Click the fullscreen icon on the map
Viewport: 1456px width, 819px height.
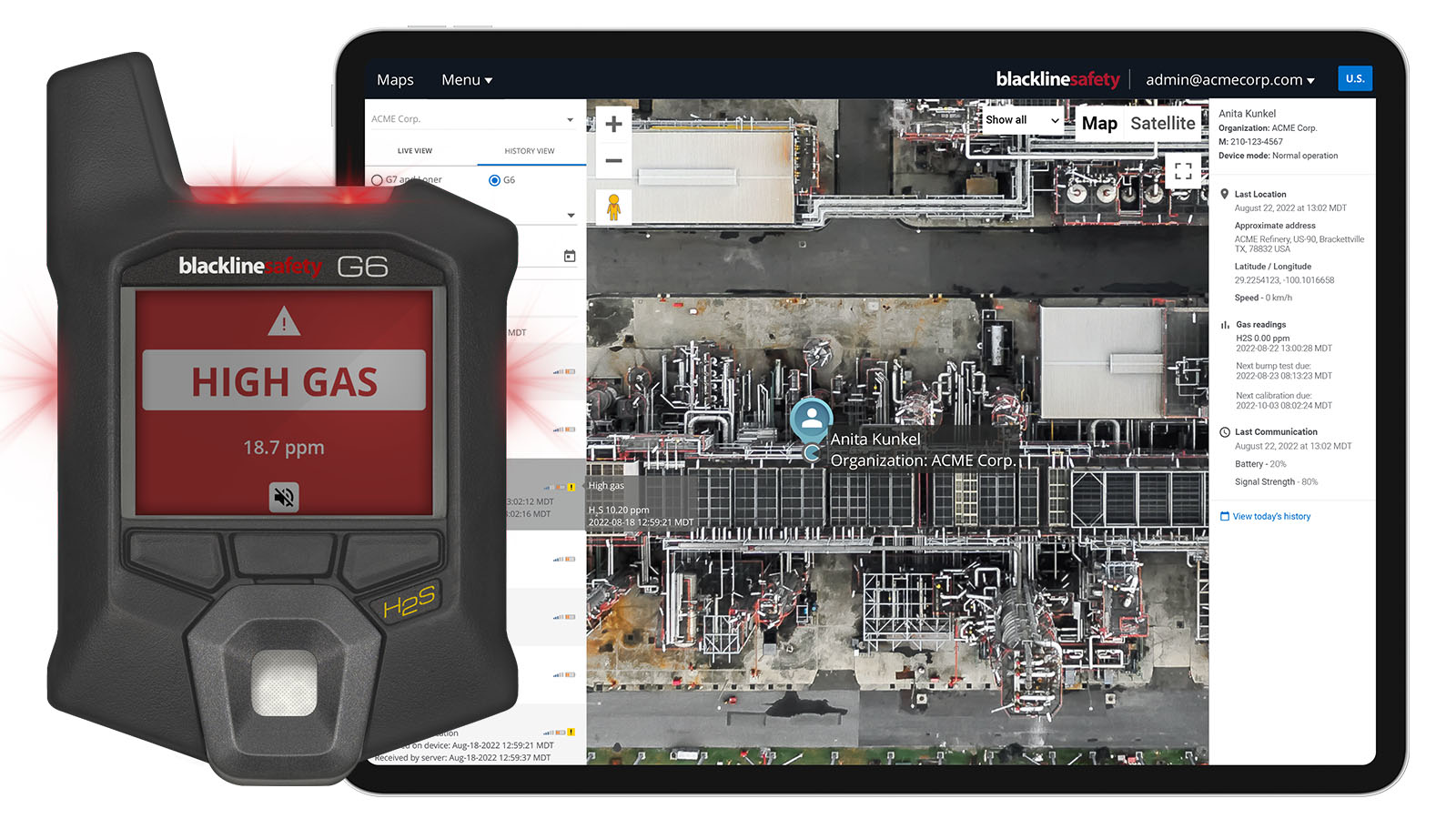pos(1185,171)
